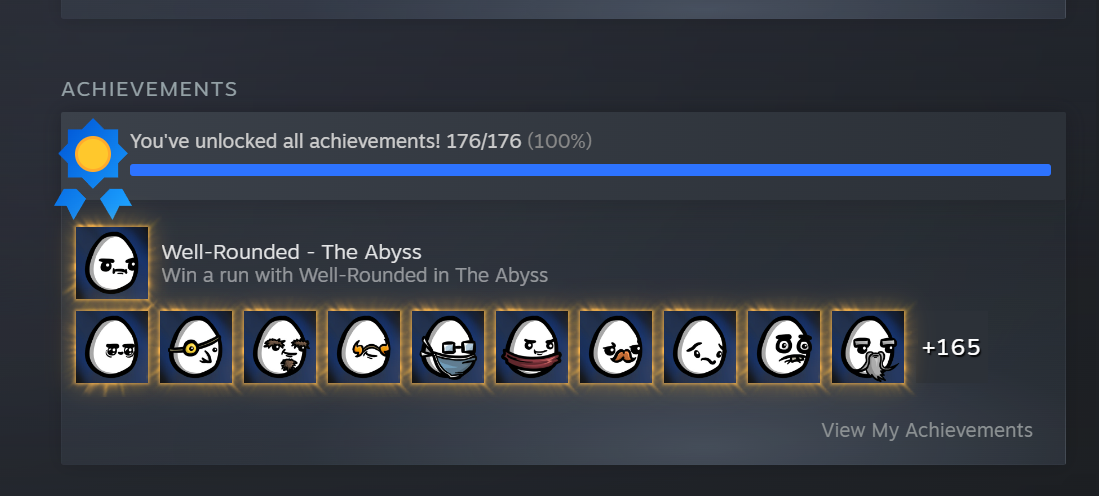Show the +165 more achievements

[x=952, y=347]
